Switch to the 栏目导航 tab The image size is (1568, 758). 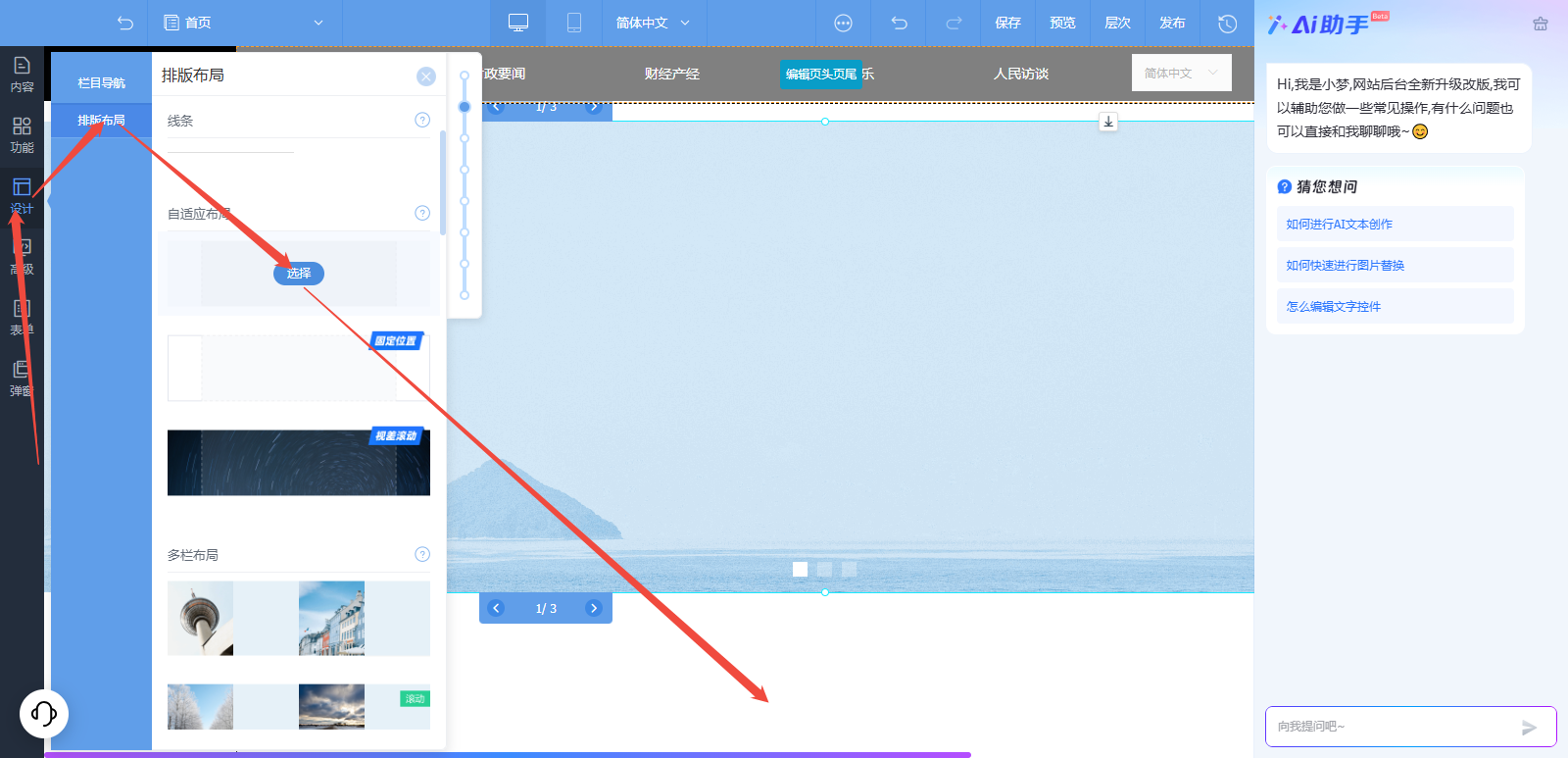(x=101, y=83)
